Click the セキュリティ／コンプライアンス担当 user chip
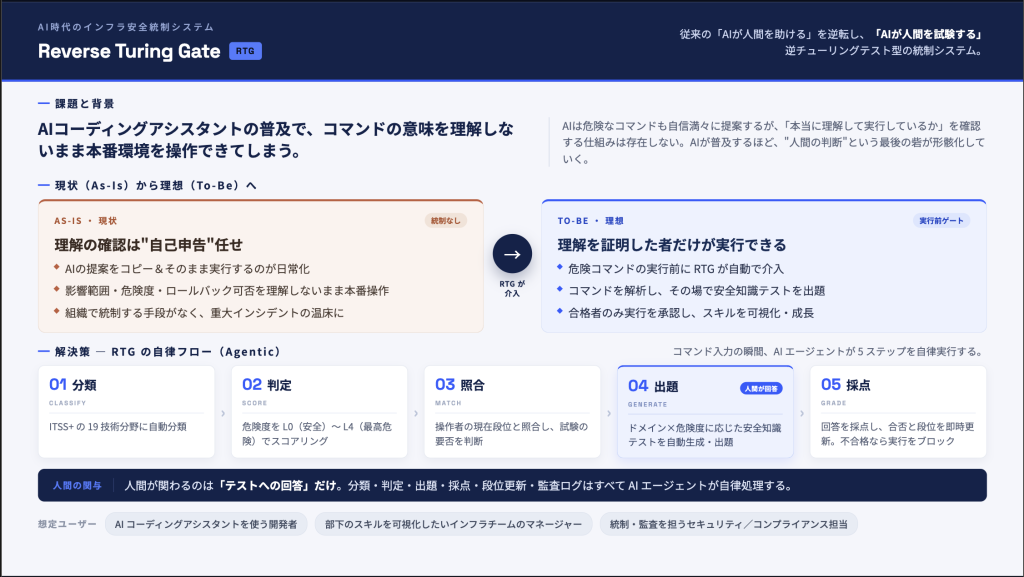Viewport: 1024px width, 577px height. coord(729,524)
